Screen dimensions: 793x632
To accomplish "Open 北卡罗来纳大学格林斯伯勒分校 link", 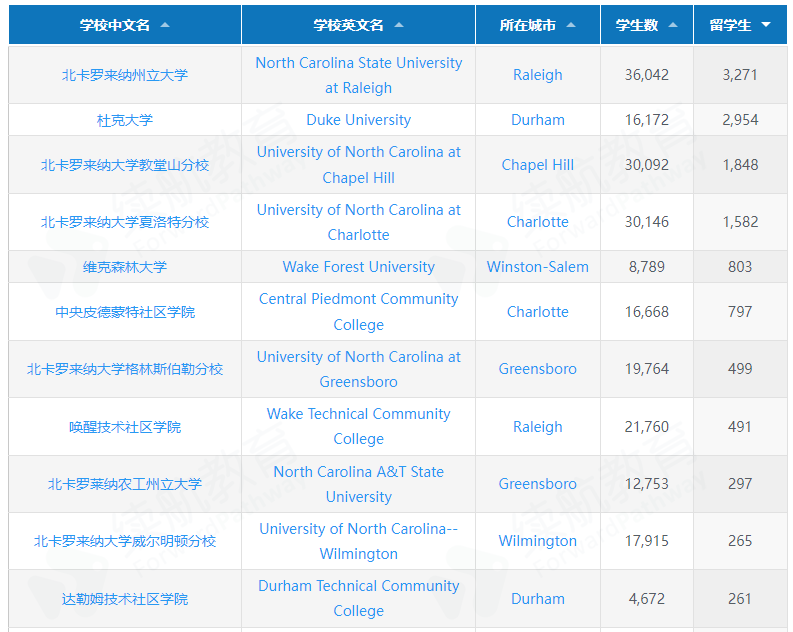I will click(125, 369).
